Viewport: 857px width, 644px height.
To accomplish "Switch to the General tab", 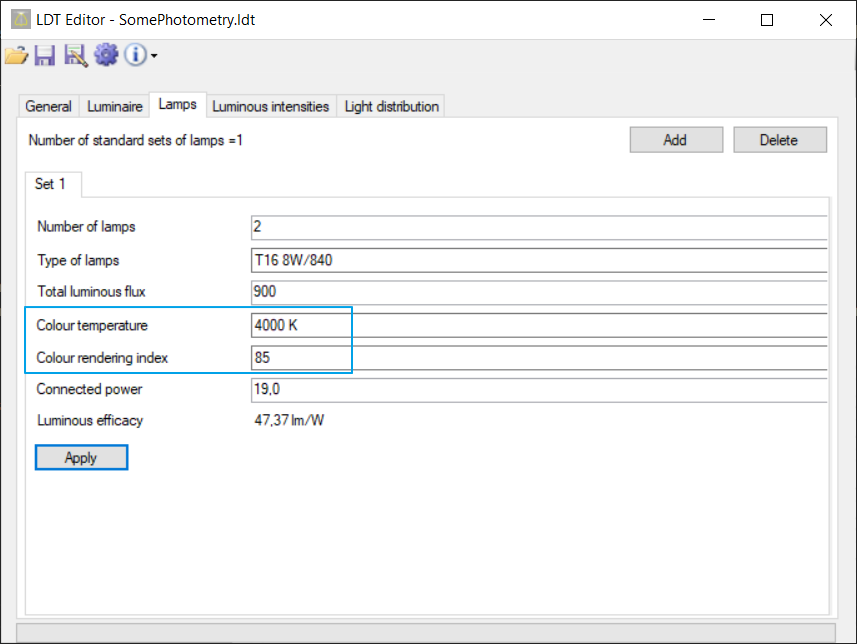I will 48,105.
